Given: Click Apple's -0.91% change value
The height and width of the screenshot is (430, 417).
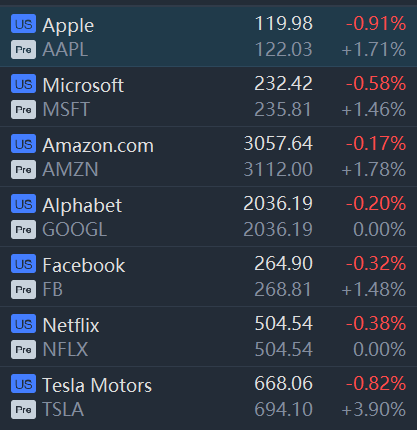Looking at the screenshot, I should coord(376,24).
